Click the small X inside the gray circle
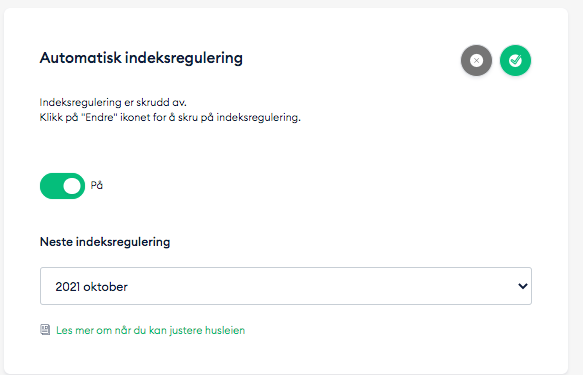583x375 pixels. [476, 61]
